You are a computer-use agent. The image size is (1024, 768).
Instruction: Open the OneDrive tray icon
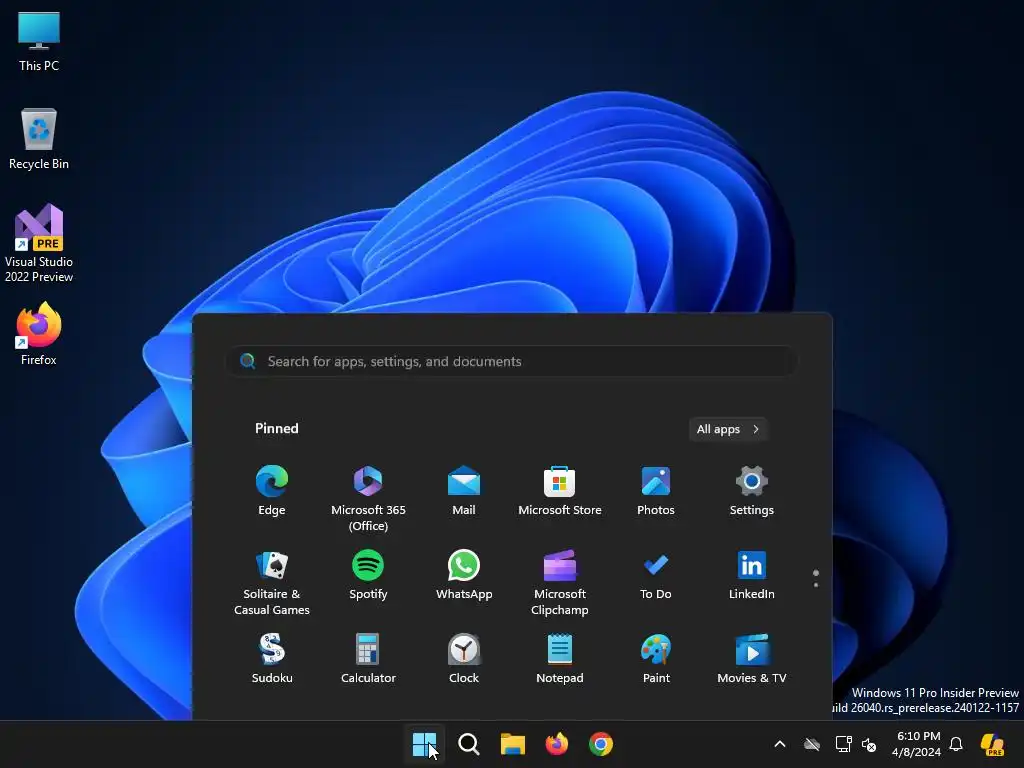pos(812,744)
